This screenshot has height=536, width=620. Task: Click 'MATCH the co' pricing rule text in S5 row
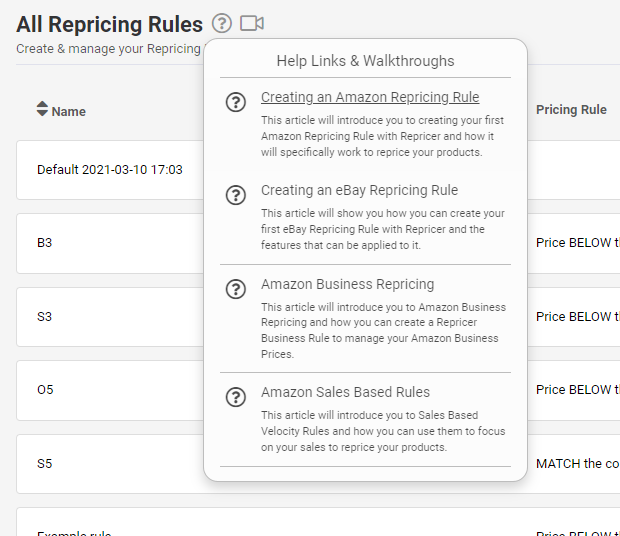pyautogui.click(x=578, y=464)
